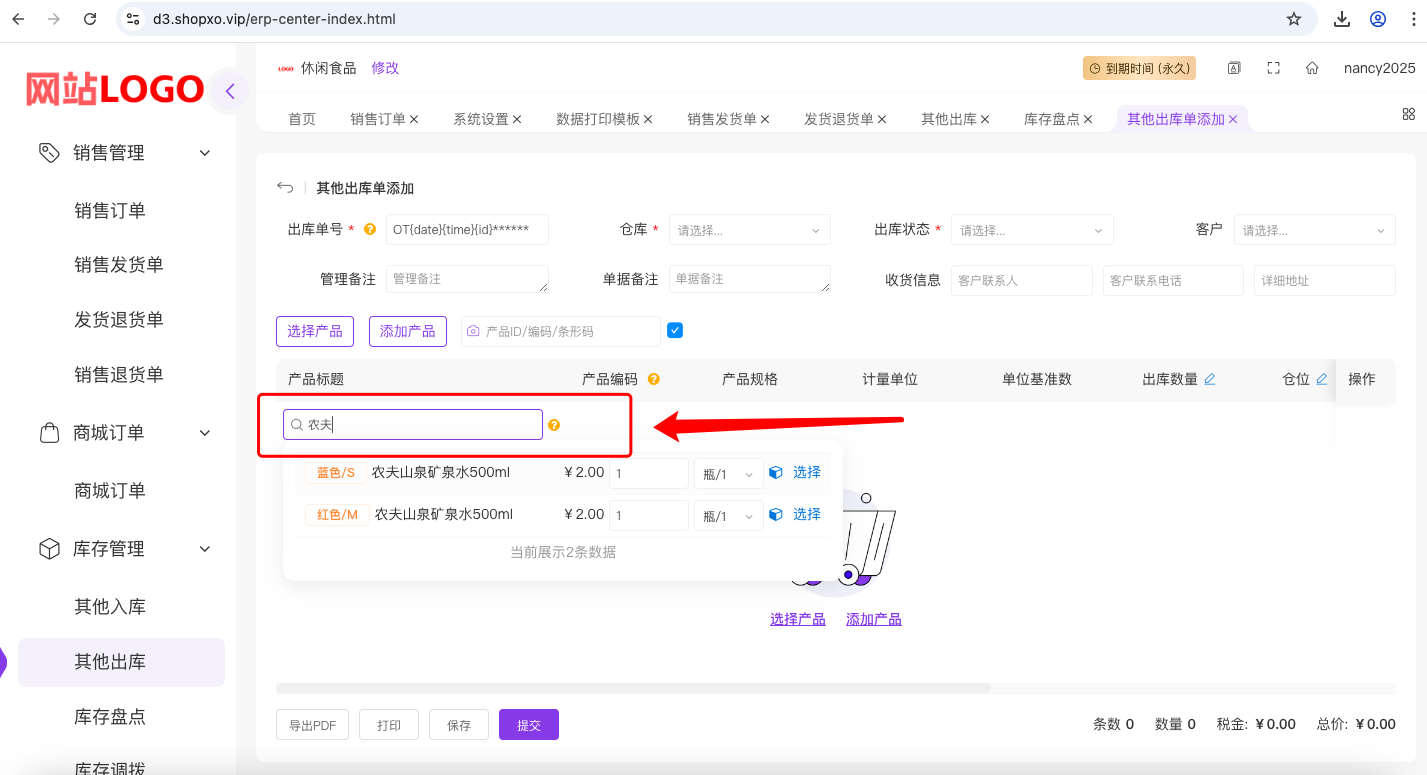1427x775 pixels.
Task: Click the 保存 button
Action: pyautogui.click(x=459, y=725)
